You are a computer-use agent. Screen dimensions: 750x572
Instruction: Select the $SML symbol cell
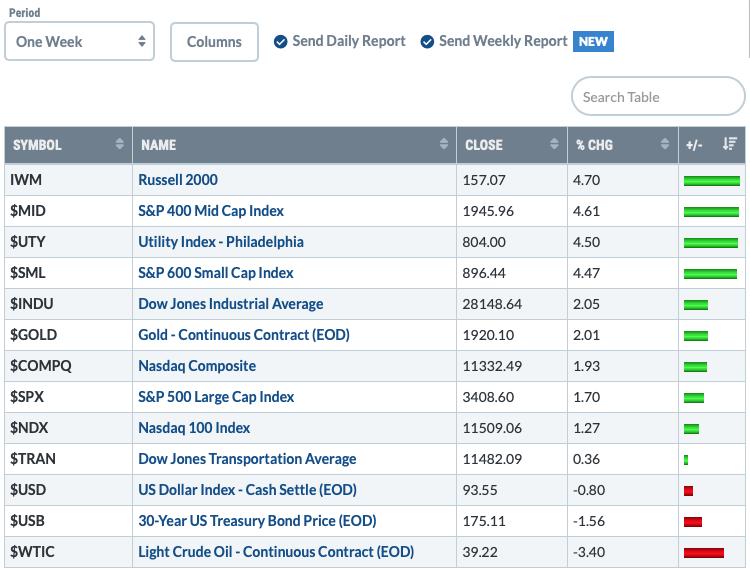(x=68, y=273)
